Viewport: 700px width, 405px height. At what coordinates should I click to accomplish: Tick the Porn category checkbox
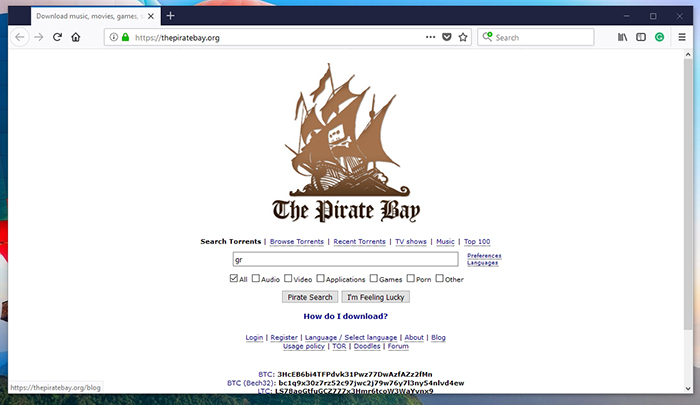point(411,278)
